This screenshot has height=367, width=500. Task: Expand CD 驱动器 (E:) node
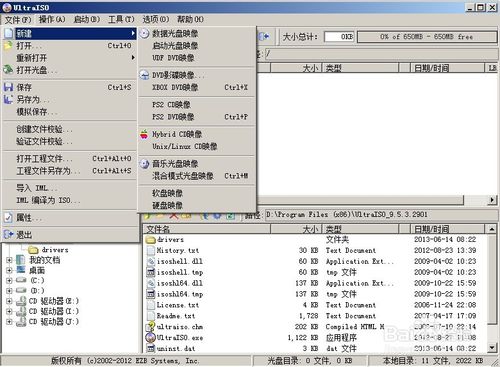9,301
